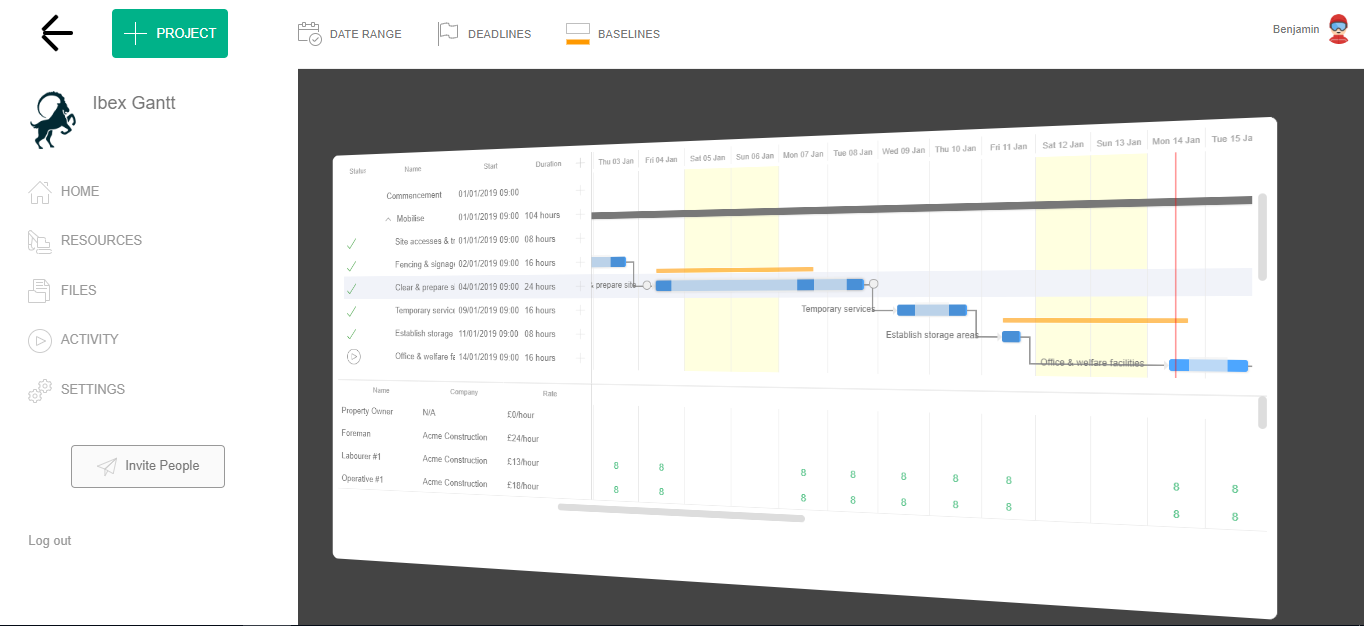Click the resources panel vertical scrollbar
1364x626 pixels.
1262,412
